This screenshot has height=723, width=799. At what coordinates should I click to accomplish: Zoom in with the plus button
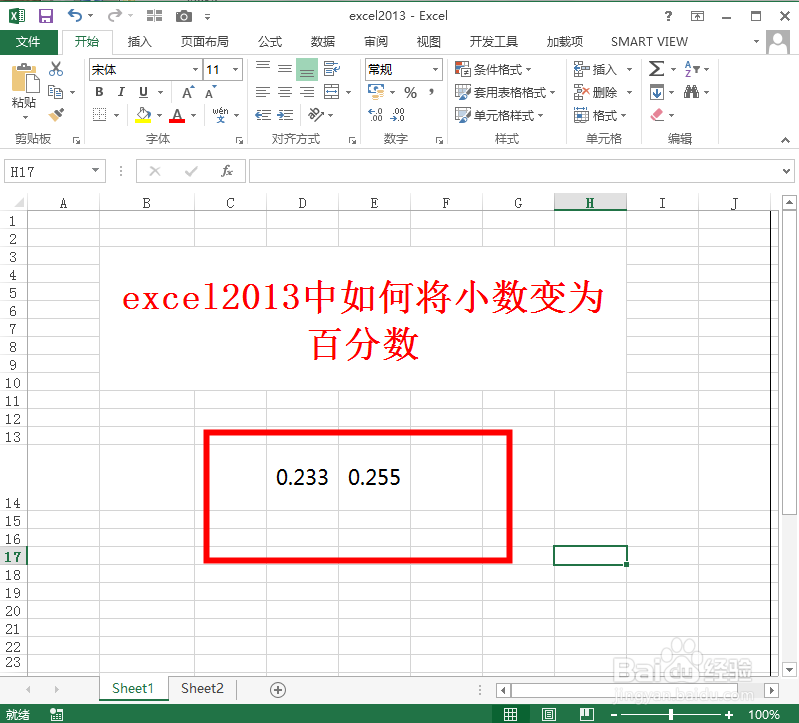729,715
